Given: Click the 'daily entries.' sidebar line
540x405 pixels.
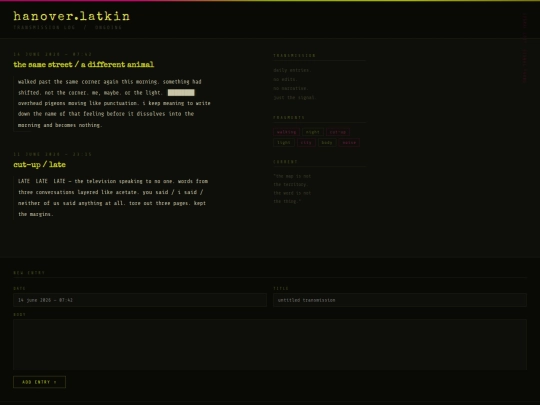Looking at the screenshot, I should tap(292, 70).
